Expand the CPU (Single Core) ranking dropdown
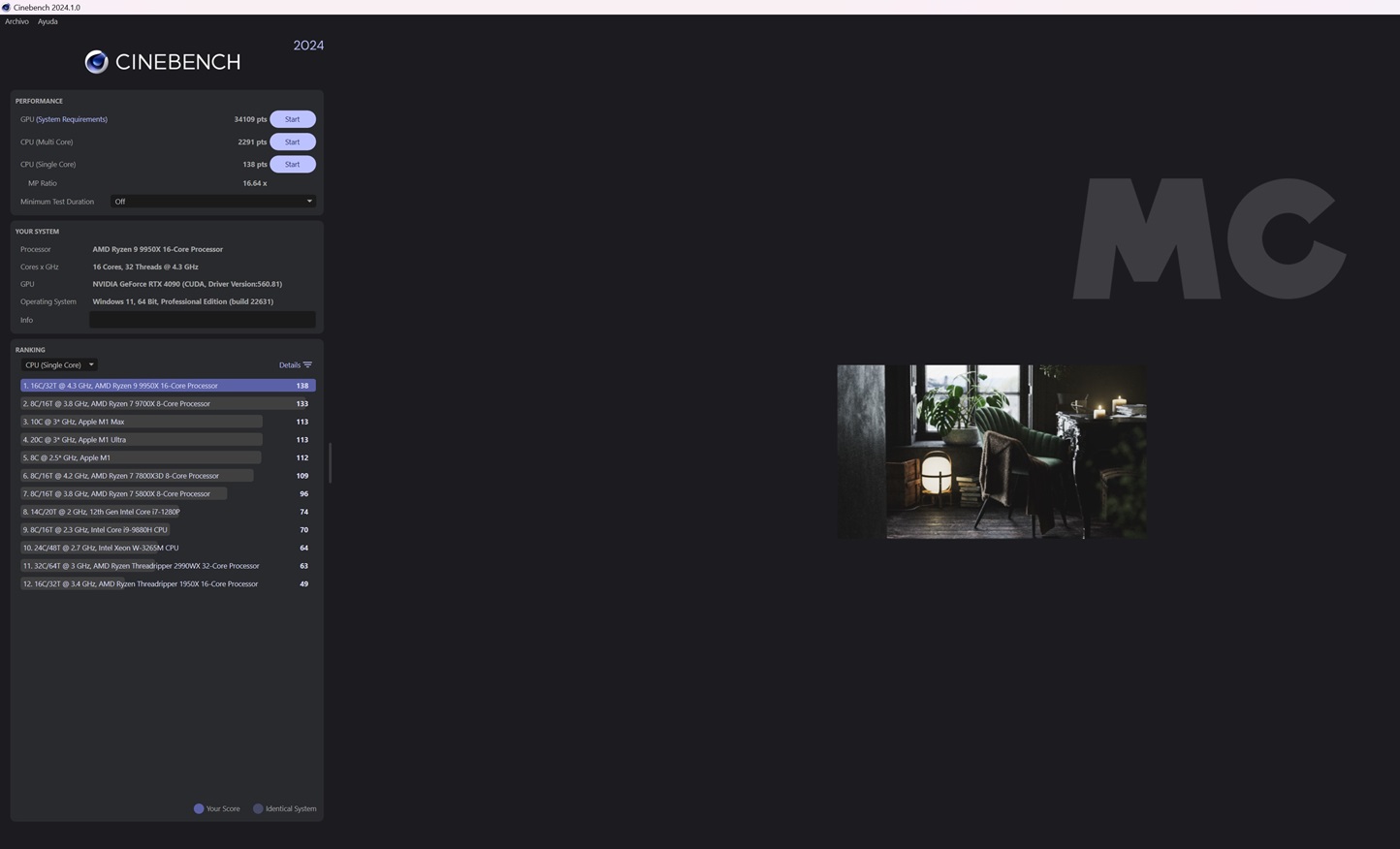 [59, 365]
